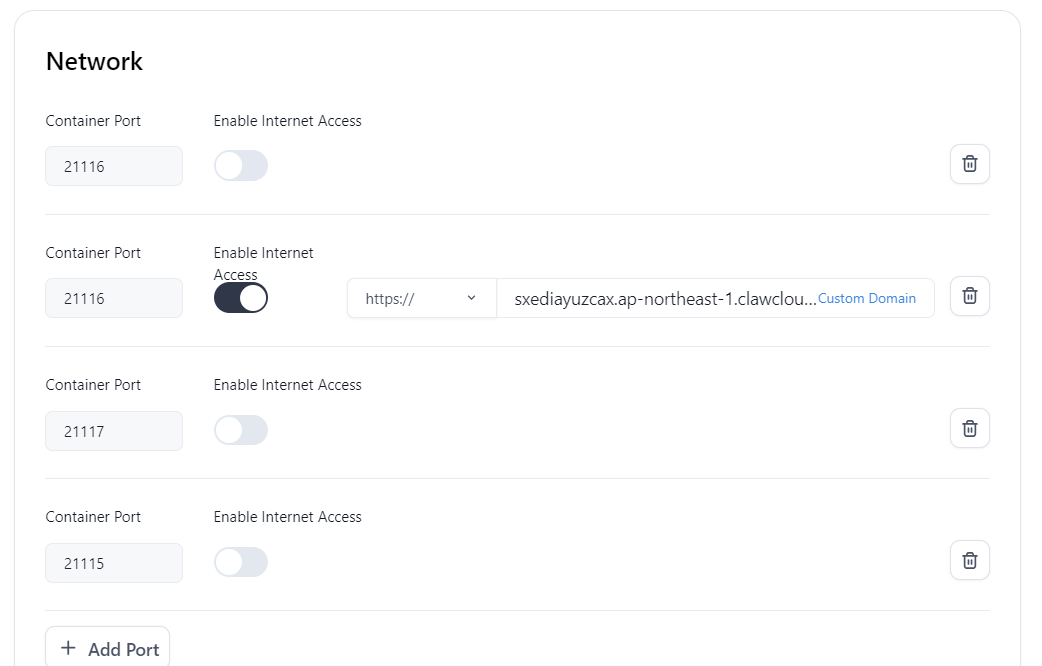Click the Network section heading
Image resolution: width=1042 pixels, height=666 pixels.
[94, 61]
